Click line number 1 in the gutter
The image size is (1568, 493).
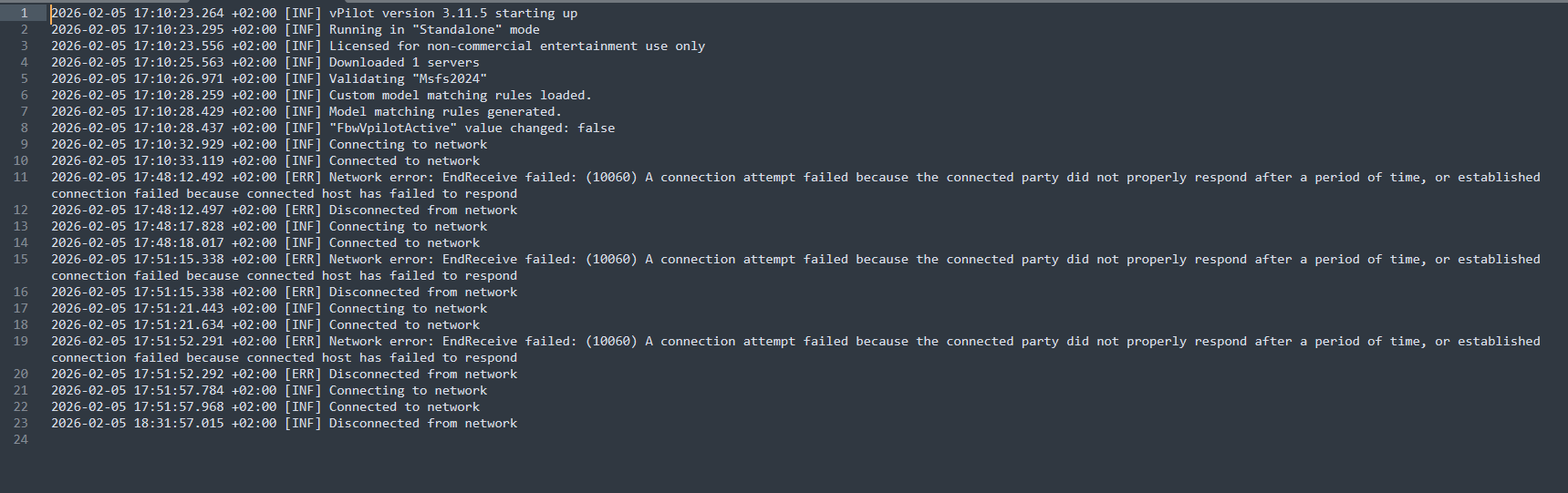pyautogui.click(x=25, y=14)
